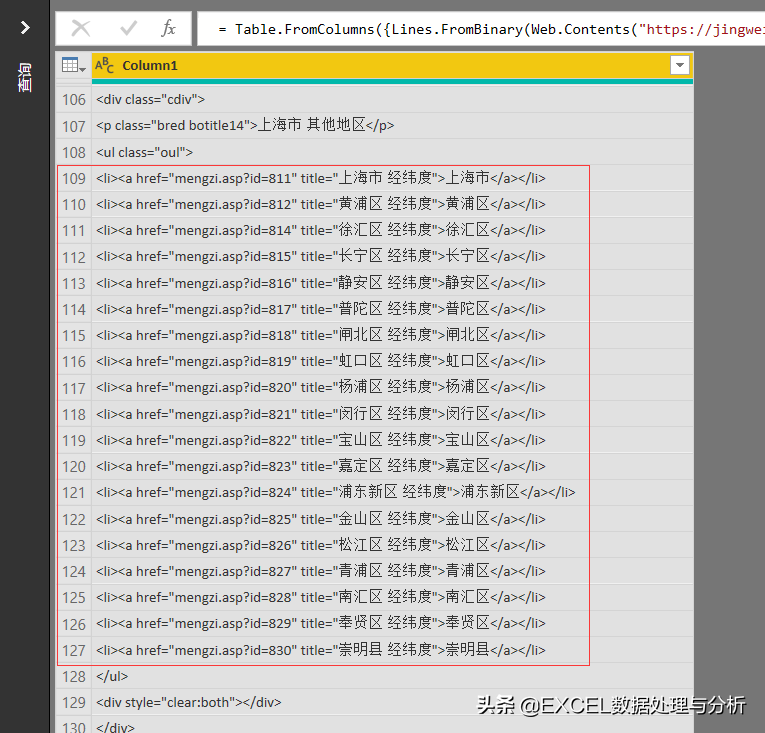Open the Column1 filter dropdown arrow
Viewport: 765px width, 733px height.
click(680, 65)
